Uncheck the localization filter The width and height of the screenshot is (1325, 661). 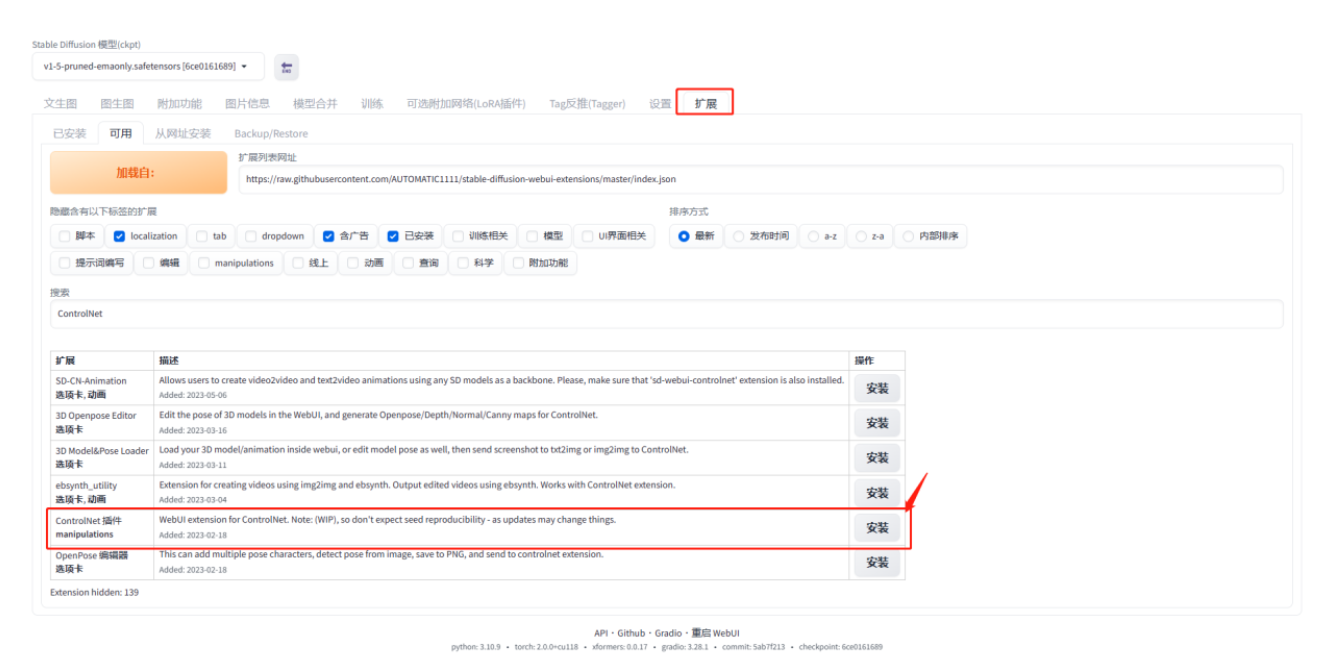118,236
